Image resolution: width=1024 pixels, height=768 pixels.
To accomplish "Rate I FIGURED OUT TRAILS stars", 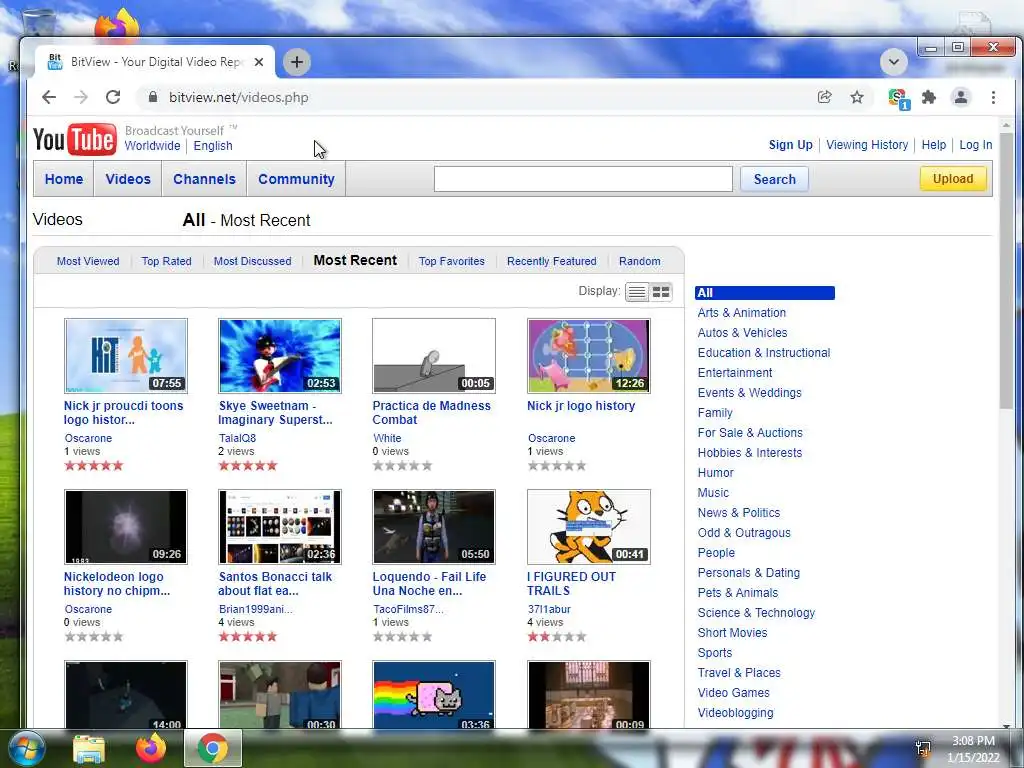I will pyautogui.click(x=557, y=637).
